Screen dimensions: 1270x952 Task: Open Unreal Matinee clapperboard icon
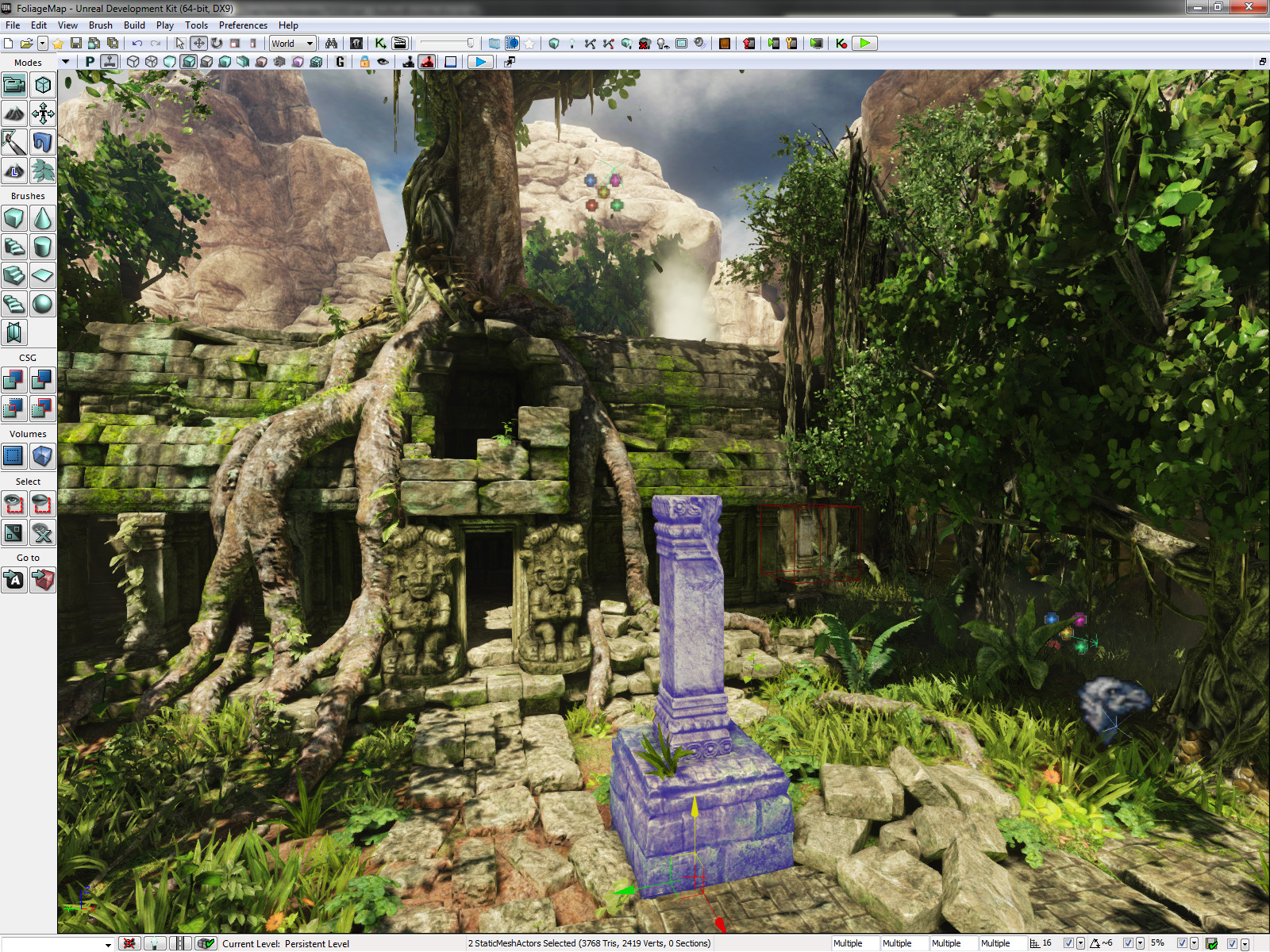(399, 44)
